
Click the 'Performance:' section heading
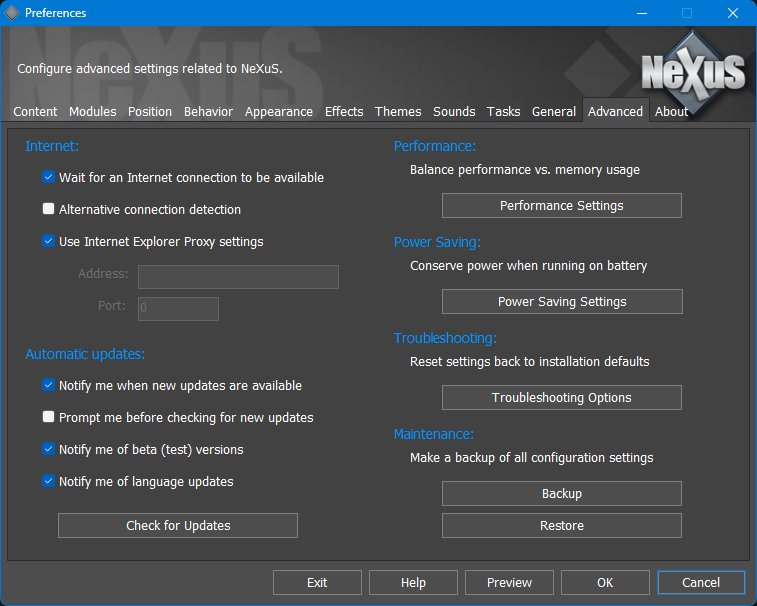tap(435, 146)
